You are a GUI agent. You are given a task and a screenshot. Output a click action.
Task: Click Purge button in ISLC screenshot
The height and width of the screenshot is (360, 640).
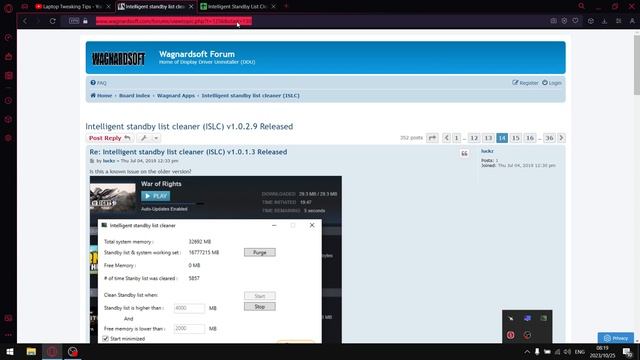click(x=260, y=253)
